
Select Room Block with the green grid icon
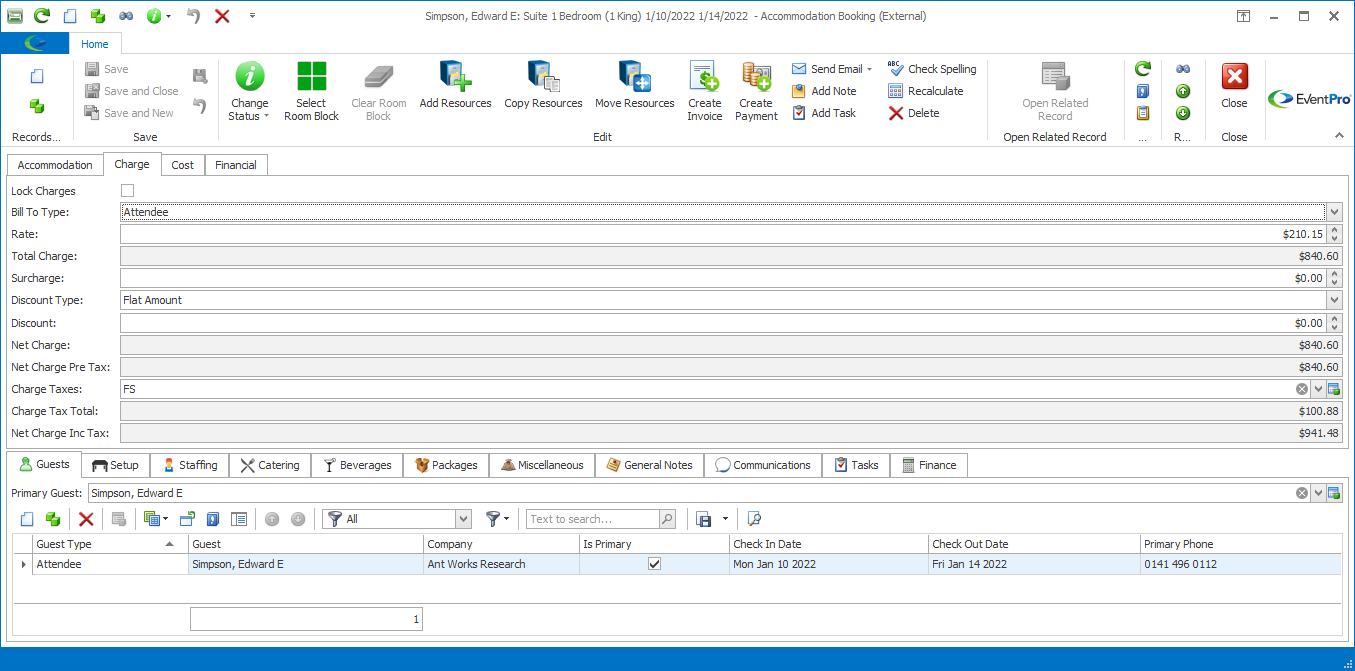point(311,77)
